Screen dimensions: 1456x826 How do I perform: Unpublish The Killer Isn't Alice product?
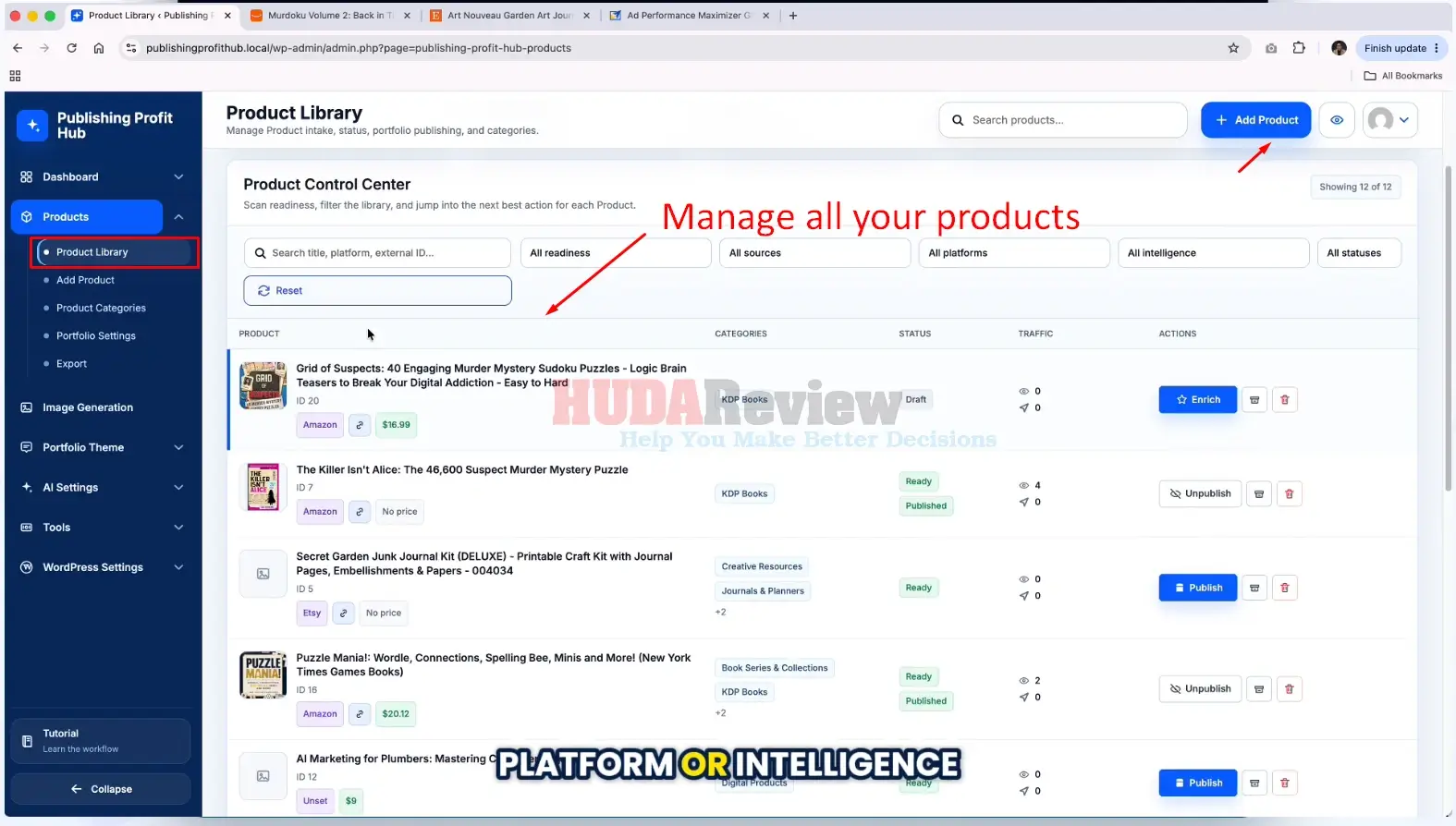[1200, 494]
